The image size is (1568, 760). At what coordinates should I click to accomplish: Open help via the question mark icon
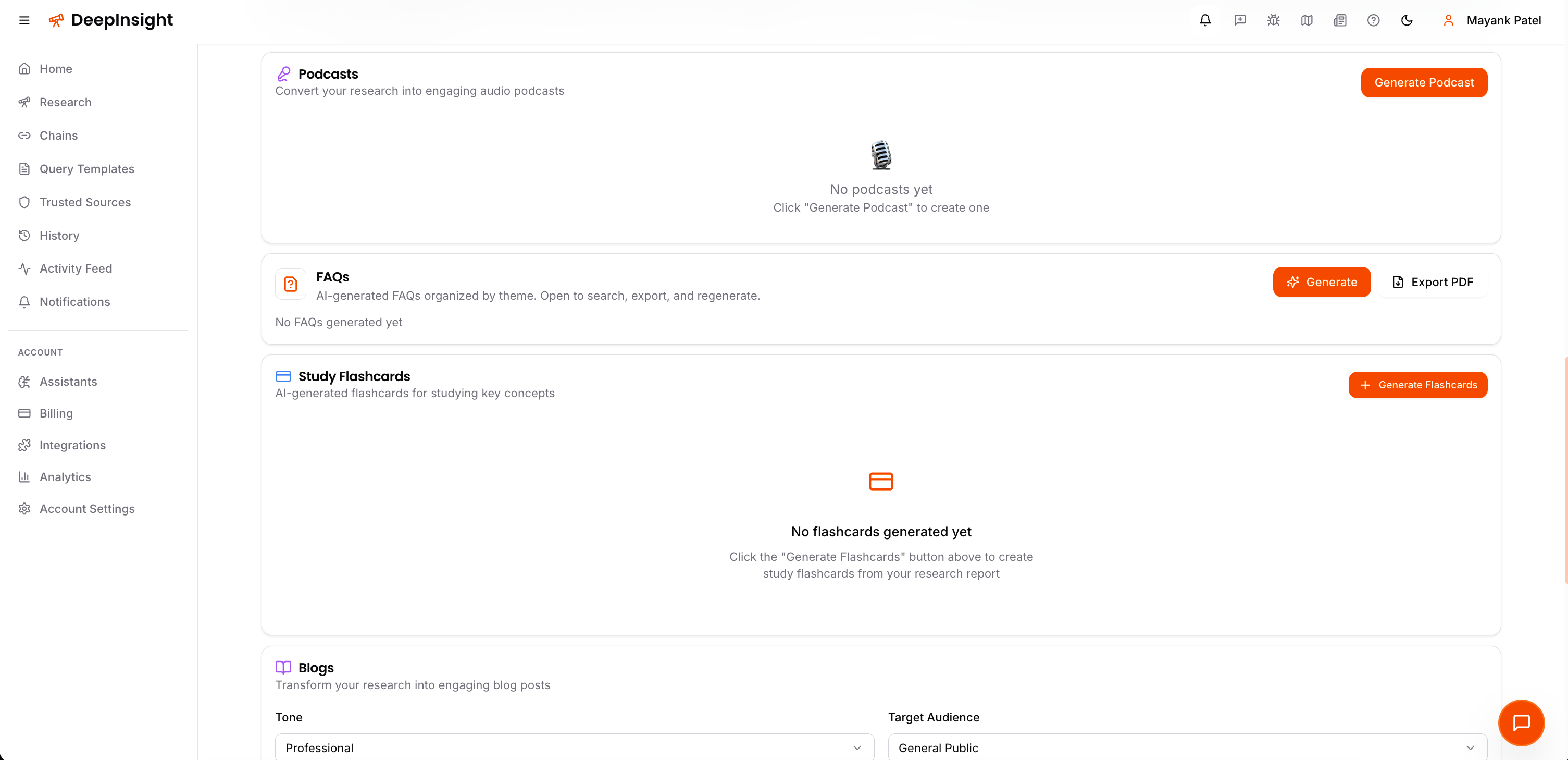point(1373,20)
